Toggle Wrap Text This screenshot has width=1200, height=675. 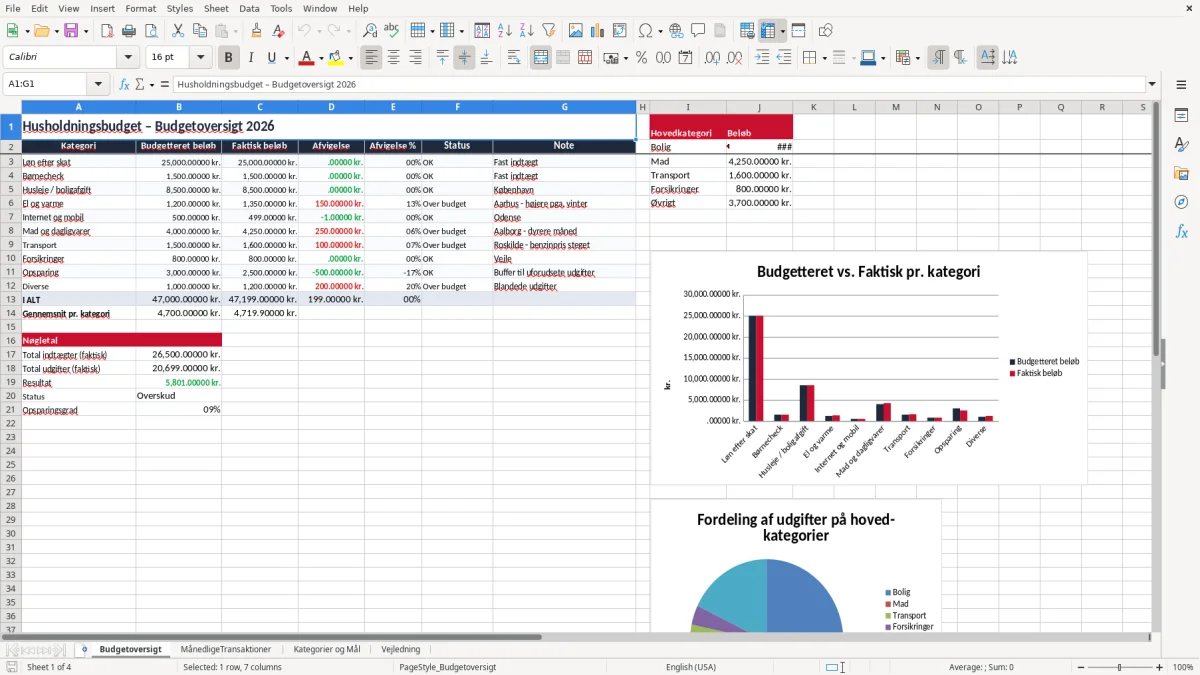(x=514, y=58)
